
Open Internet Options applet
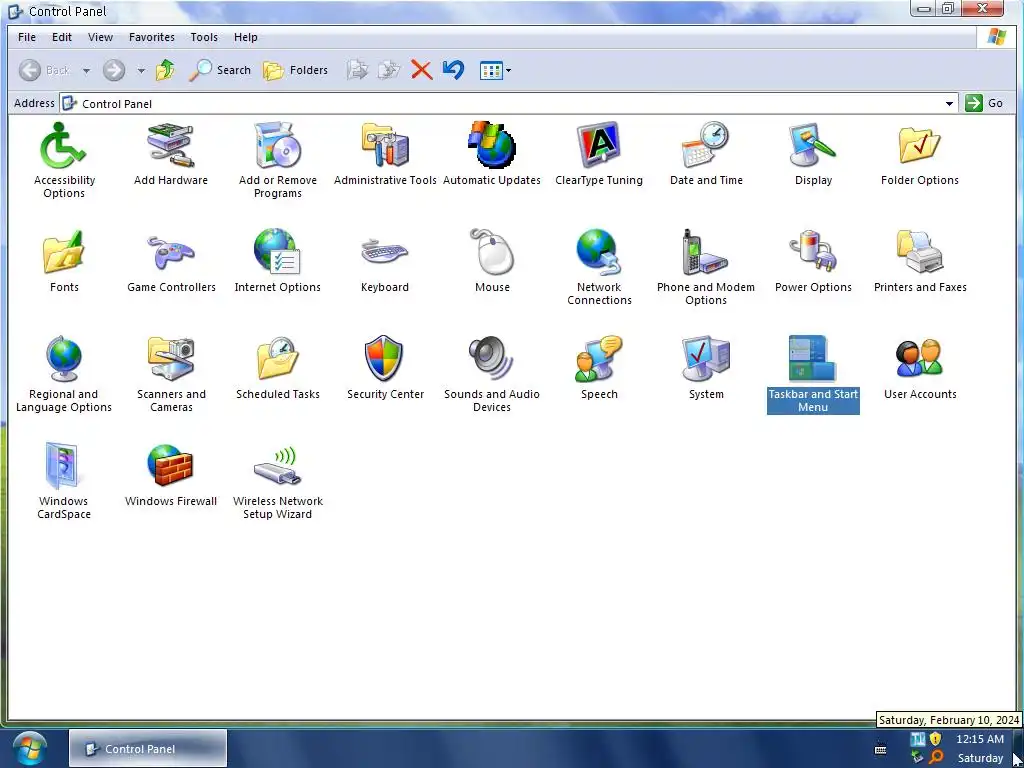coord(278,261)
